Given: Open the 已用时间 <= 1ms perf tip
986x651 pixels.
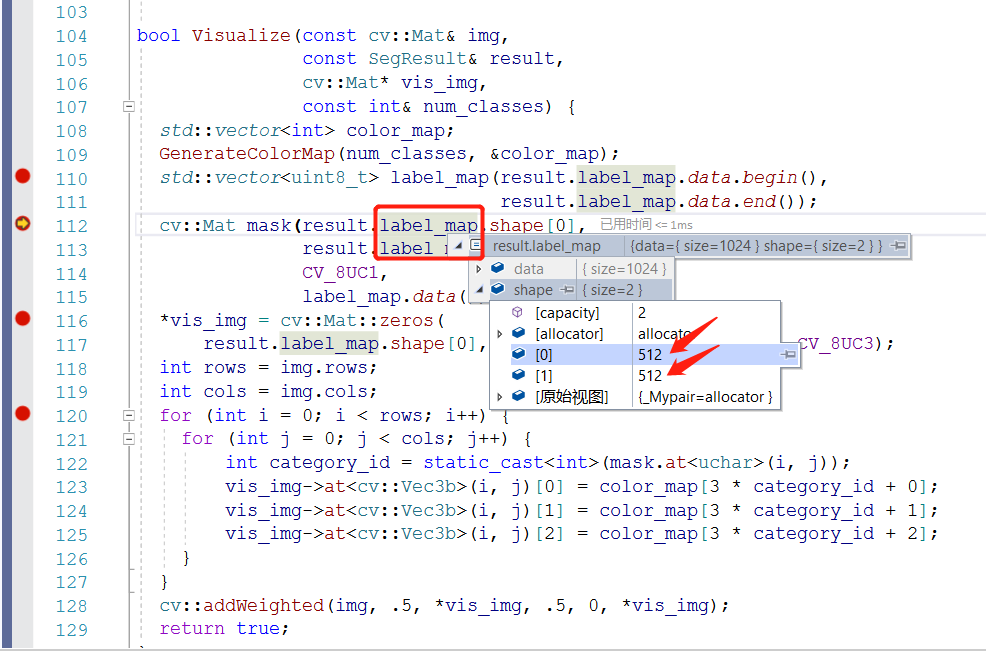Looking at the screenshot, I should pos(646,225).
